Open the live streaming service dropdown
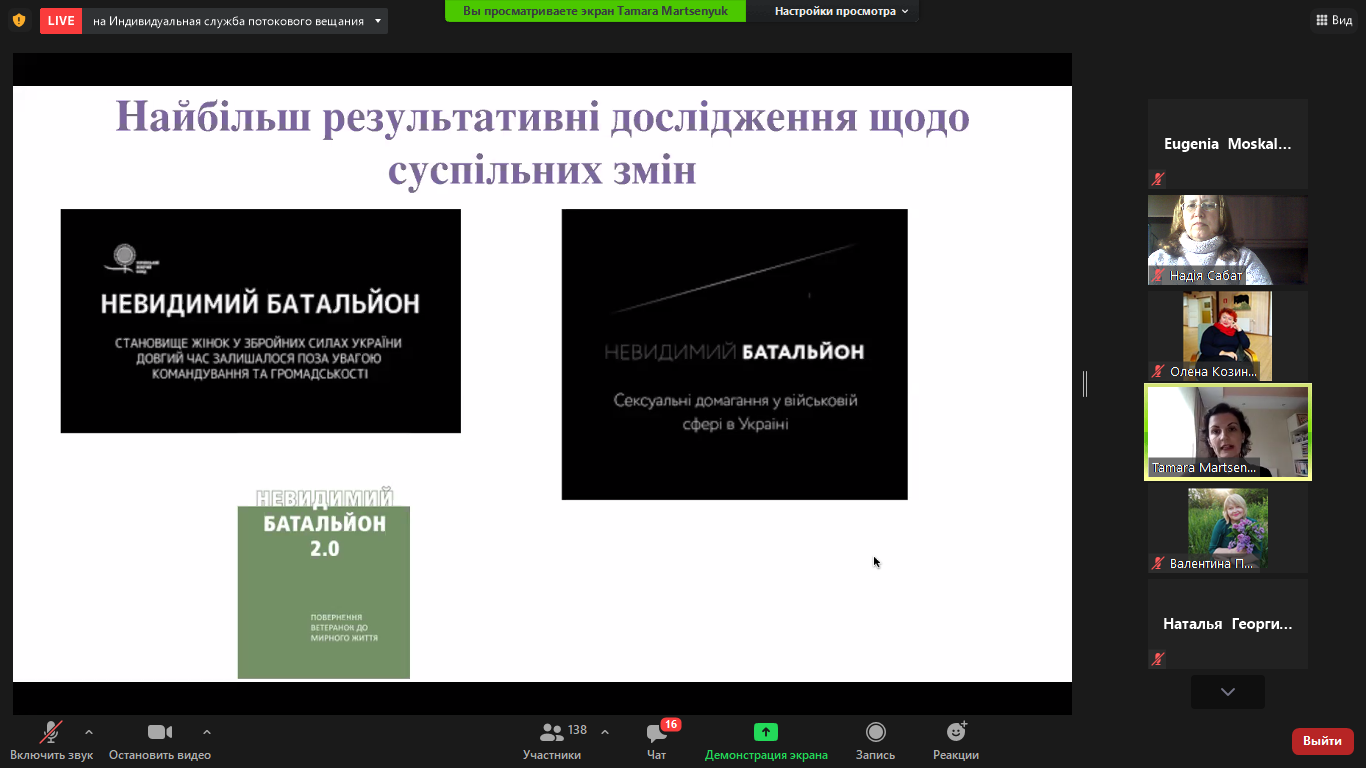This screenshot has width=1366, height=768. 377,21
